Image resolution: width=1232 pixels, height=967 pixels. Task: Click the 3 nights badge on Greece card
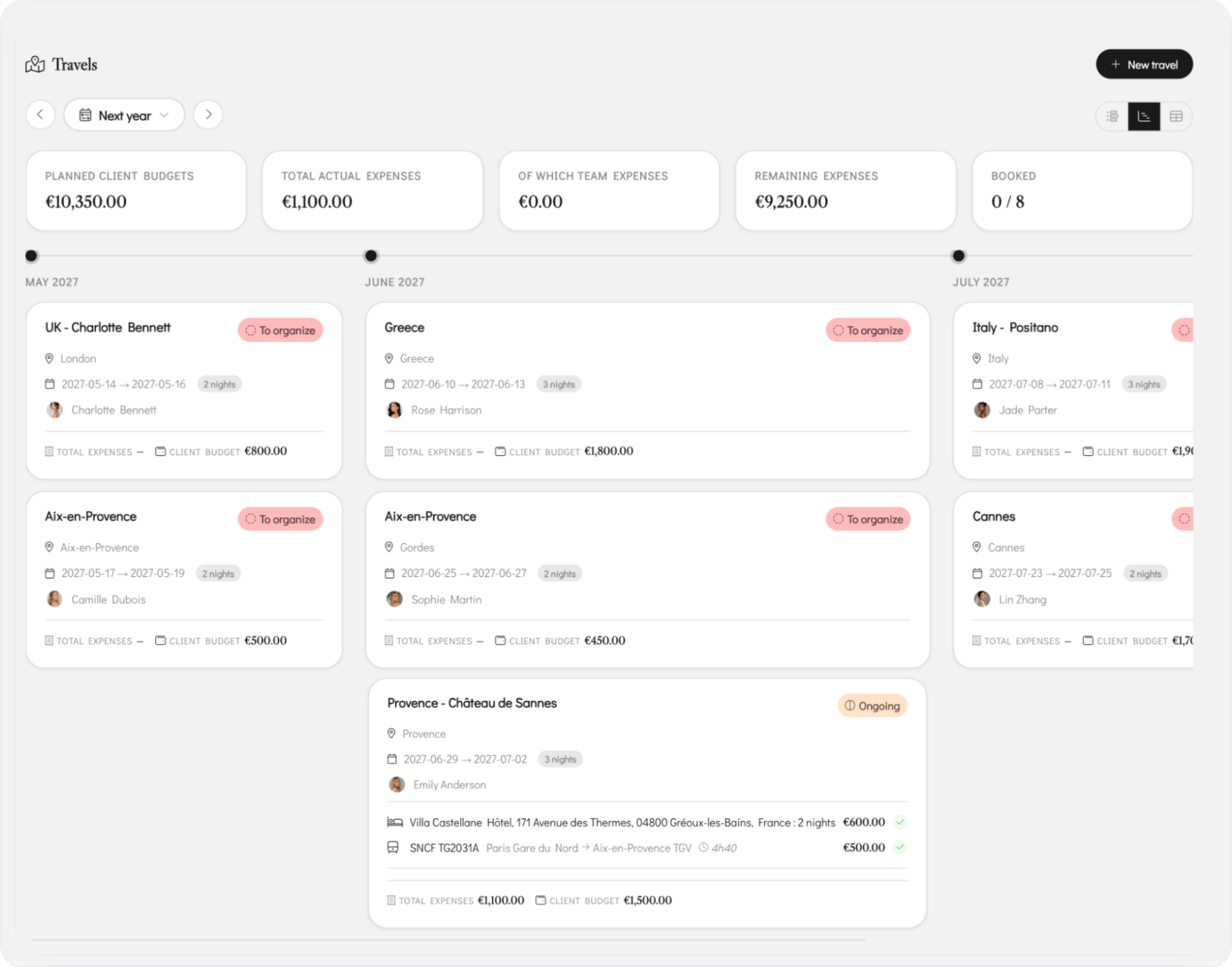pos(559,384)
